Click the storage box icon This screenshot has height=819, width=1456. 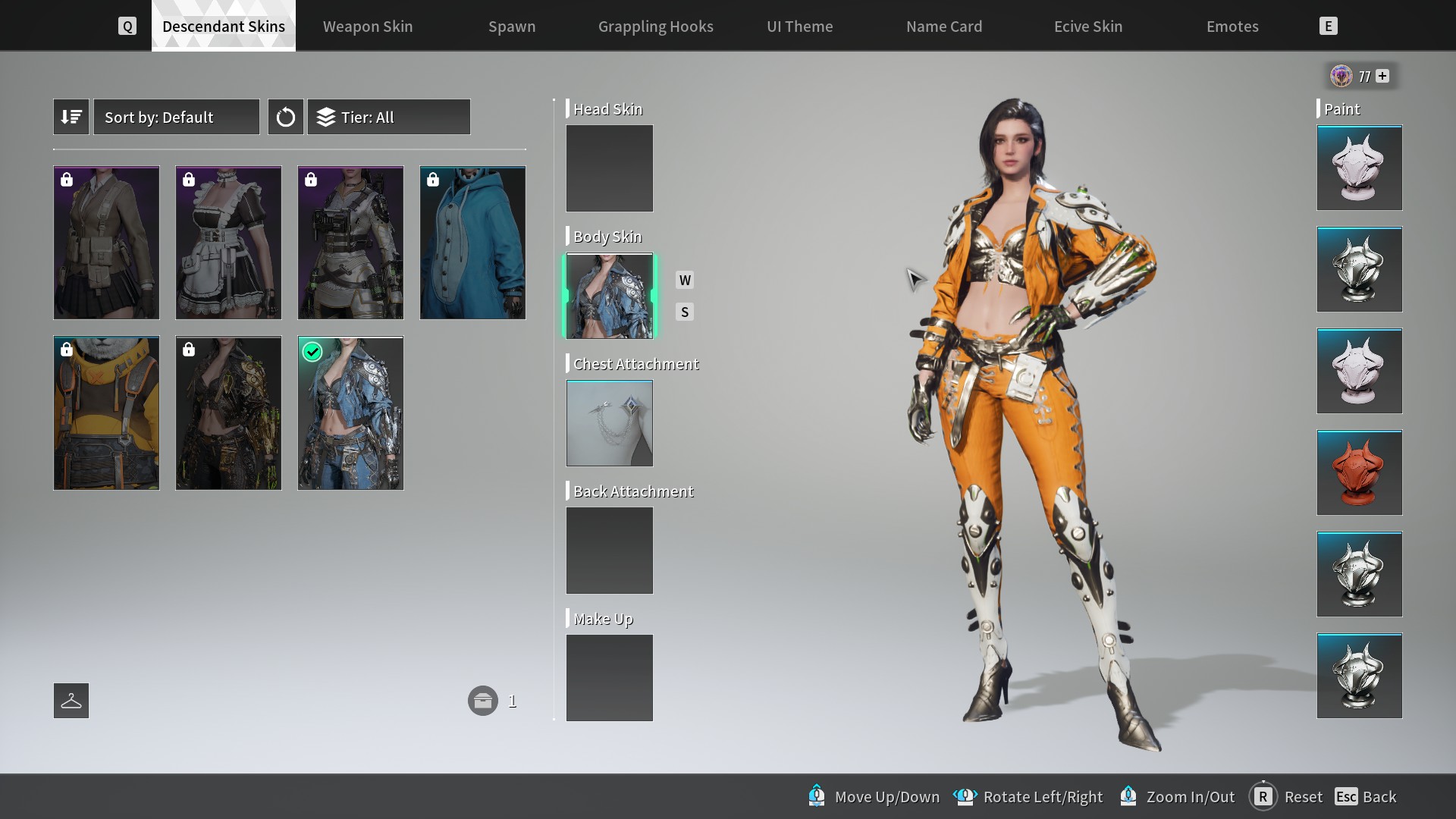[483, 701]
